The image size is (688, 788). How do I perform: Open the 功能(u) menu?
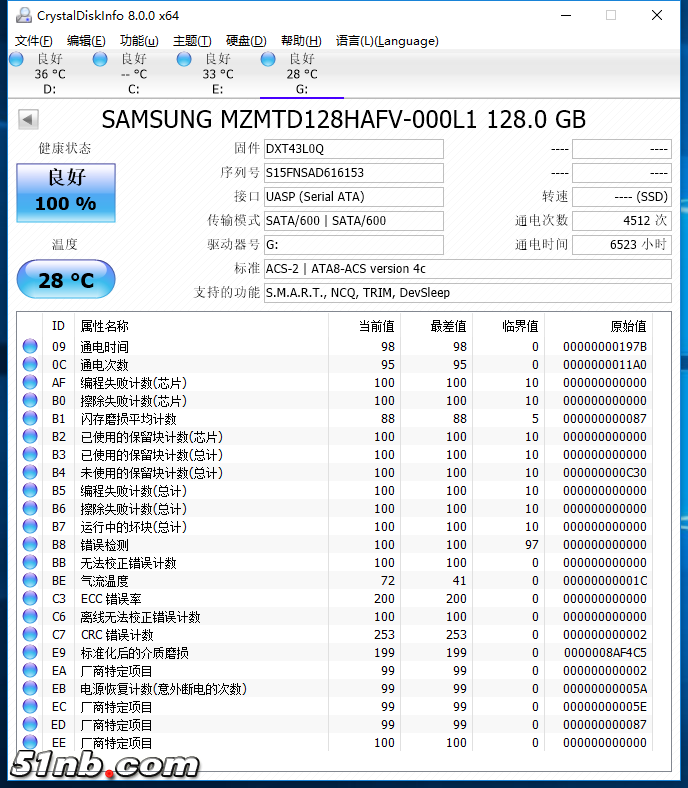pyautogui.click(x=139, y=41)
